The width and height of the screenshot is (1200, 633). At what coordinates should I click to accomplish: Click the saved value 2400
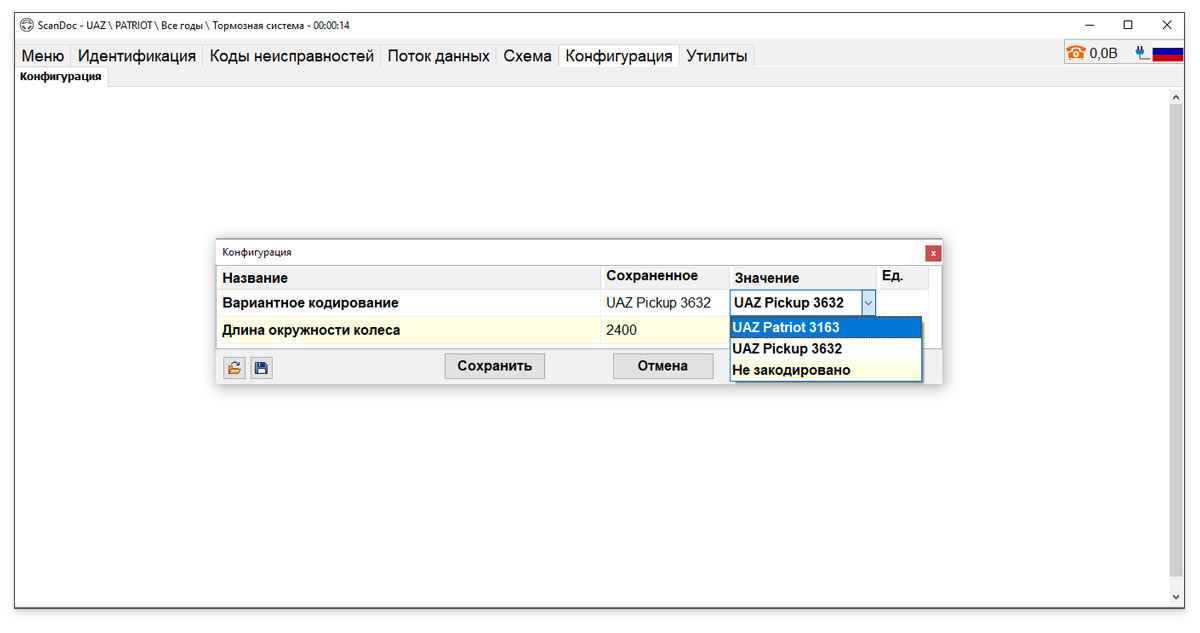click(x=621, y=330)
